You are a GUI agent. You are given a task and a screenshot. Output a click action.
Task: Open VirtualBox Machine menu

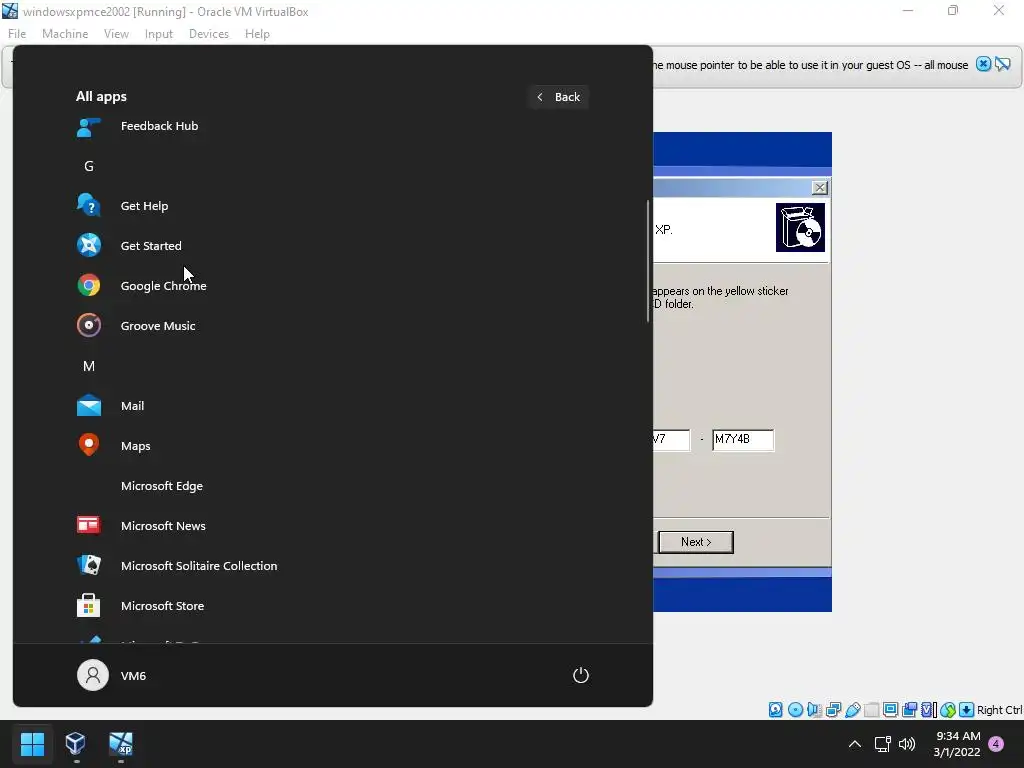65,34
